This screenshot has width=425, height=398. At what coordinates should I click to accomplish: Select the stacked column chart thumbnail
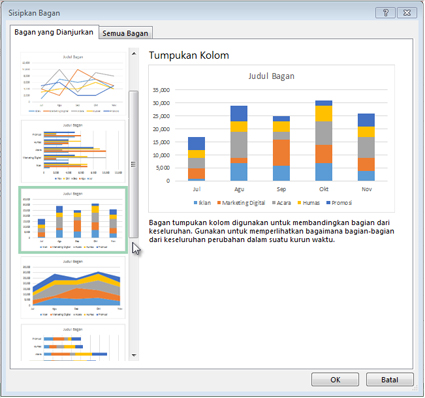(73, 220)
